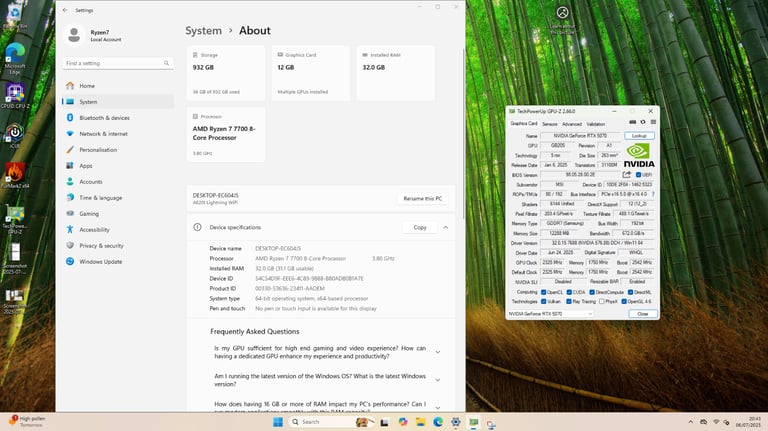Click search magnifier in Find a setting

[167, 63]
